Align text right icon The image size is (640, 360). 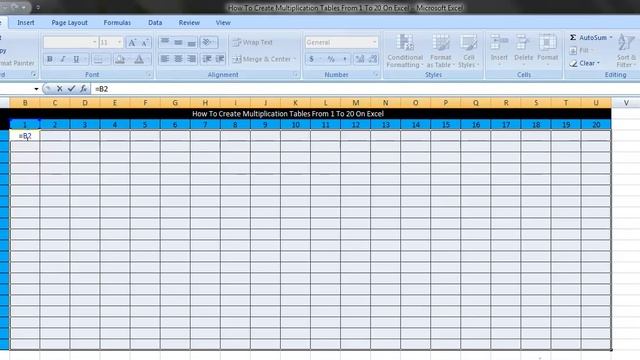191,59
